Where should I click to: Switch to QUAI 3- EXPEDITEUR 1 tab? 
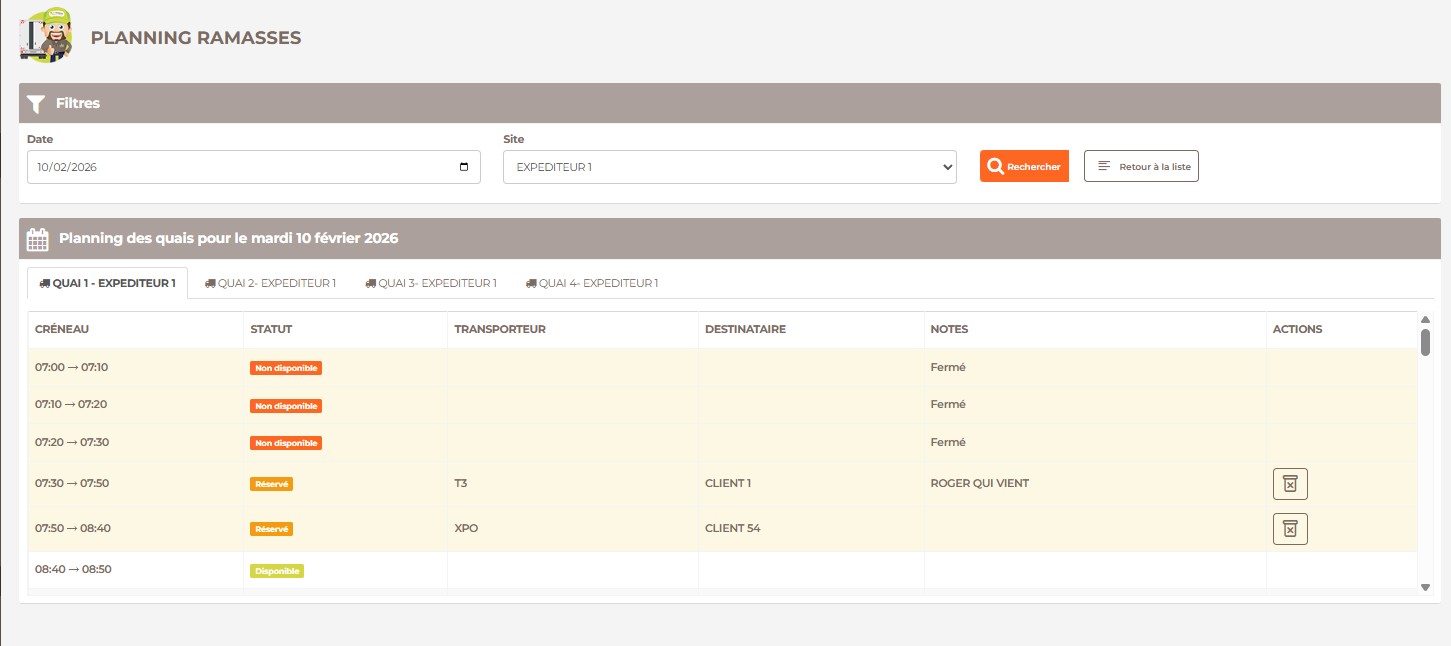[x=431, y=283]
